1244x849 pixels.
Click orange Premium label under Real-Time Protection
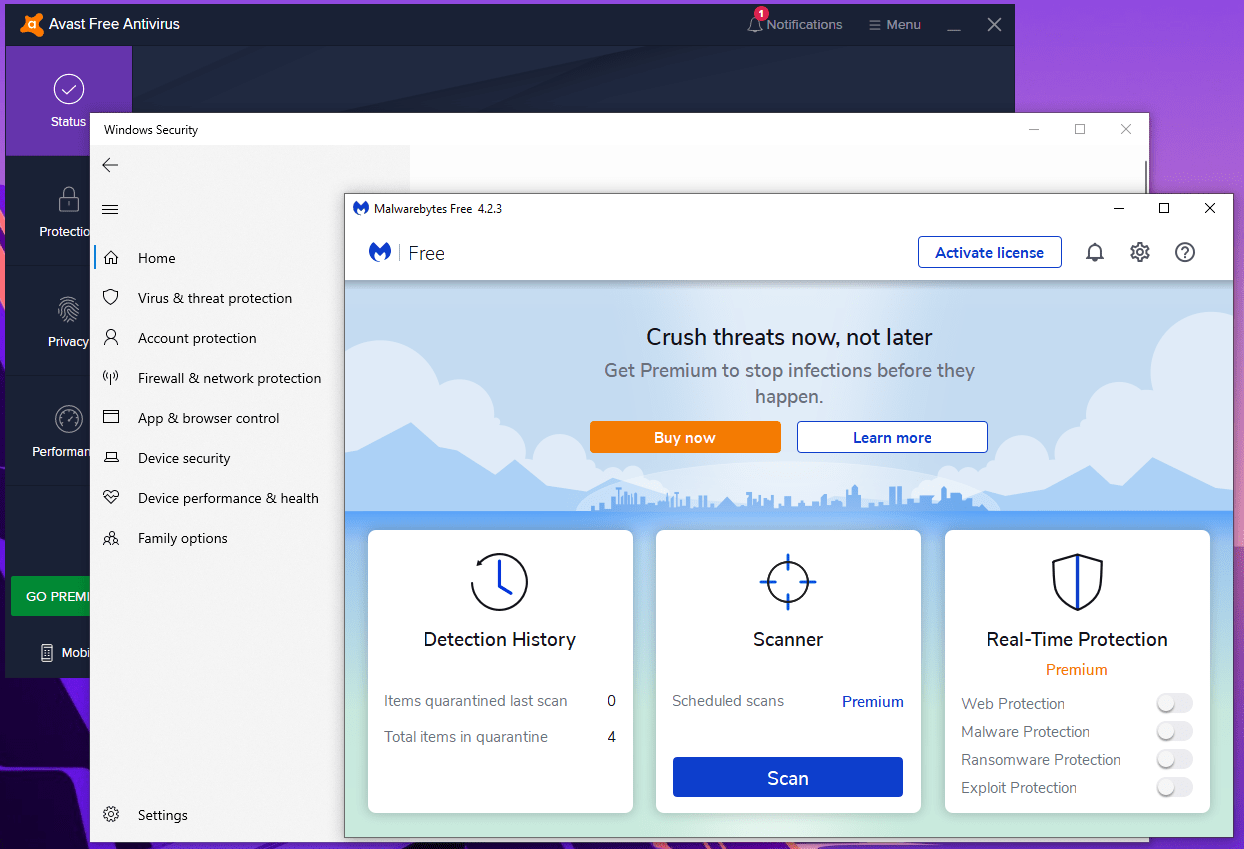1077,670
